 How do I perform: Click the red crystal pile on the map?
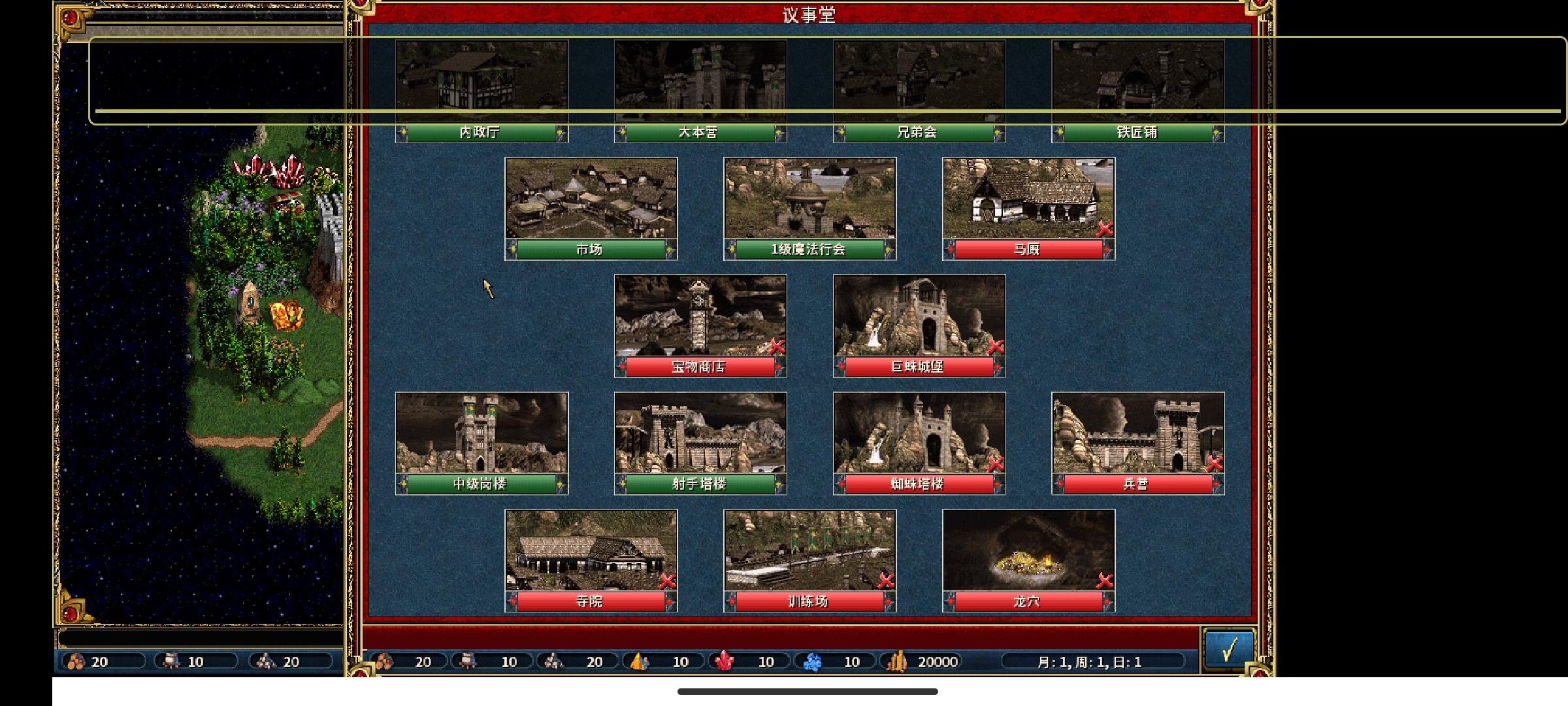pos(270,171)
